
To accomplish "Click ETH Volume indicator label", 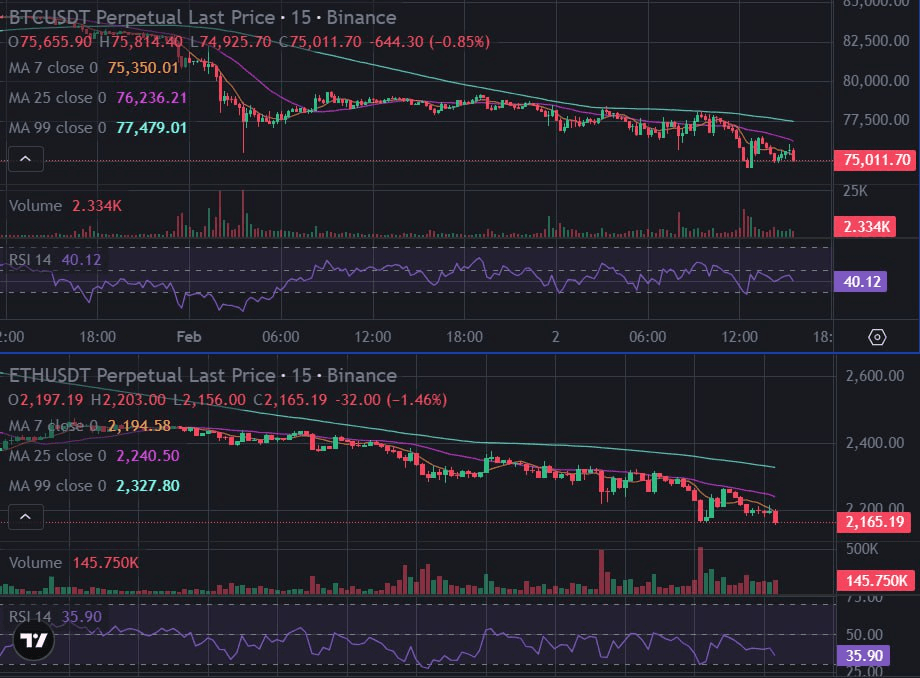I will (x=36, y=563).
